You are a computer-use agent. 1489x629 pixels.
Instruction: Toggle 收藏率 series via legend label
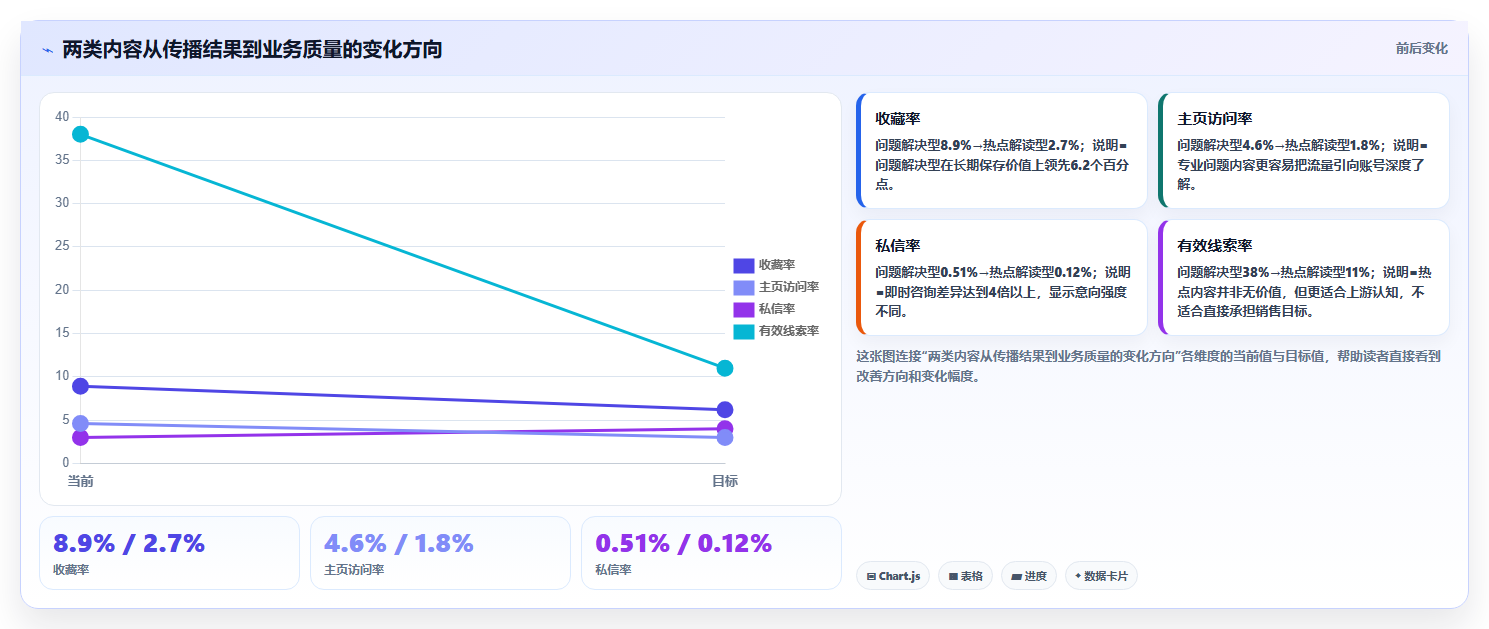(x=776, y=265)
